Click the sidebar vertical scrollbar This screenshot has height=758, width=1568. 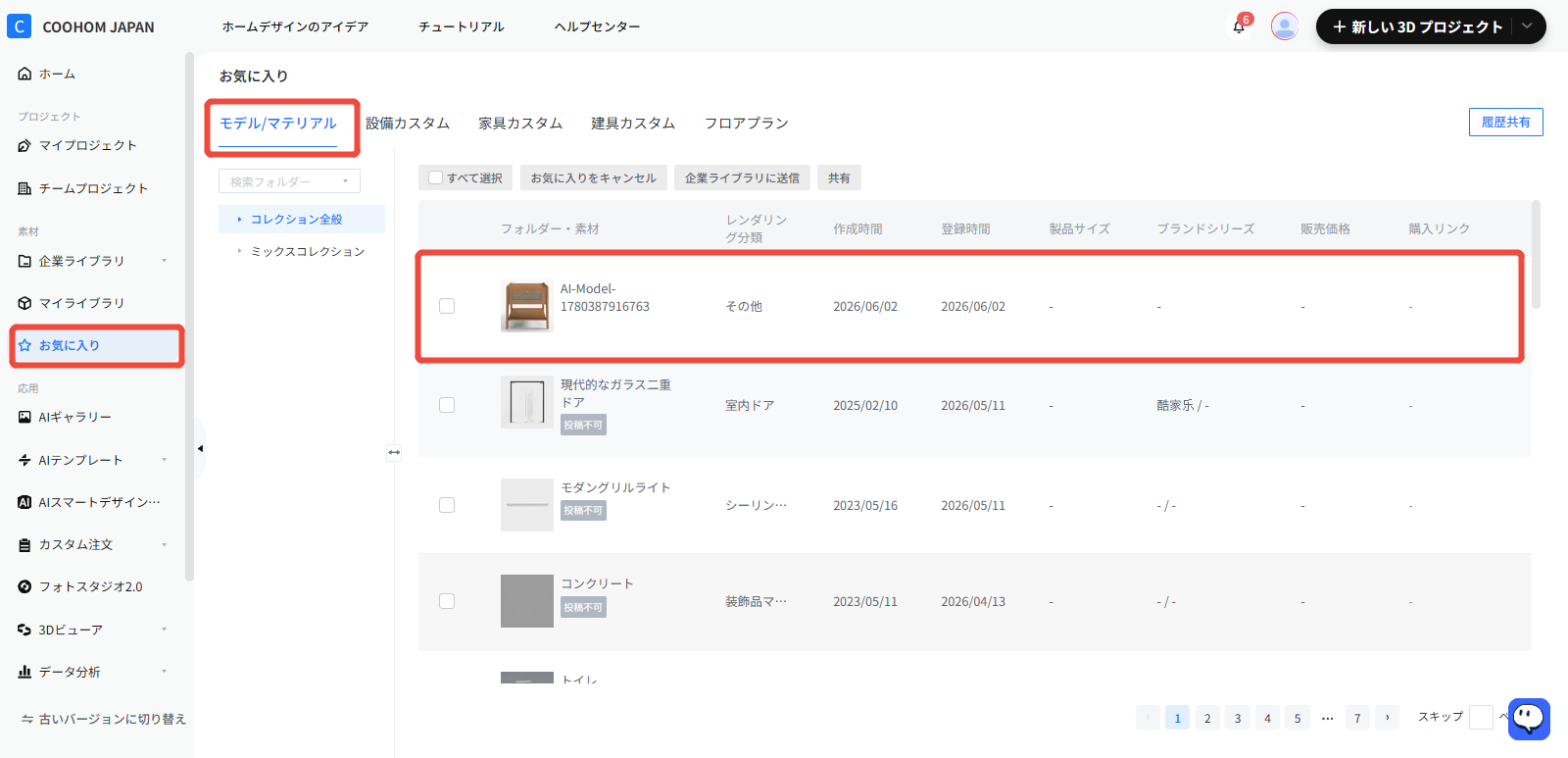coord(189,316)
